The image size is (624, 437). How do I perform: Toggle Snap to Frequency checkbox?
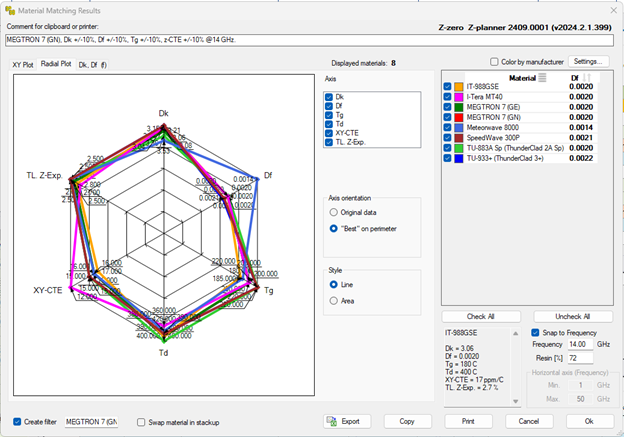pos(536,332)
